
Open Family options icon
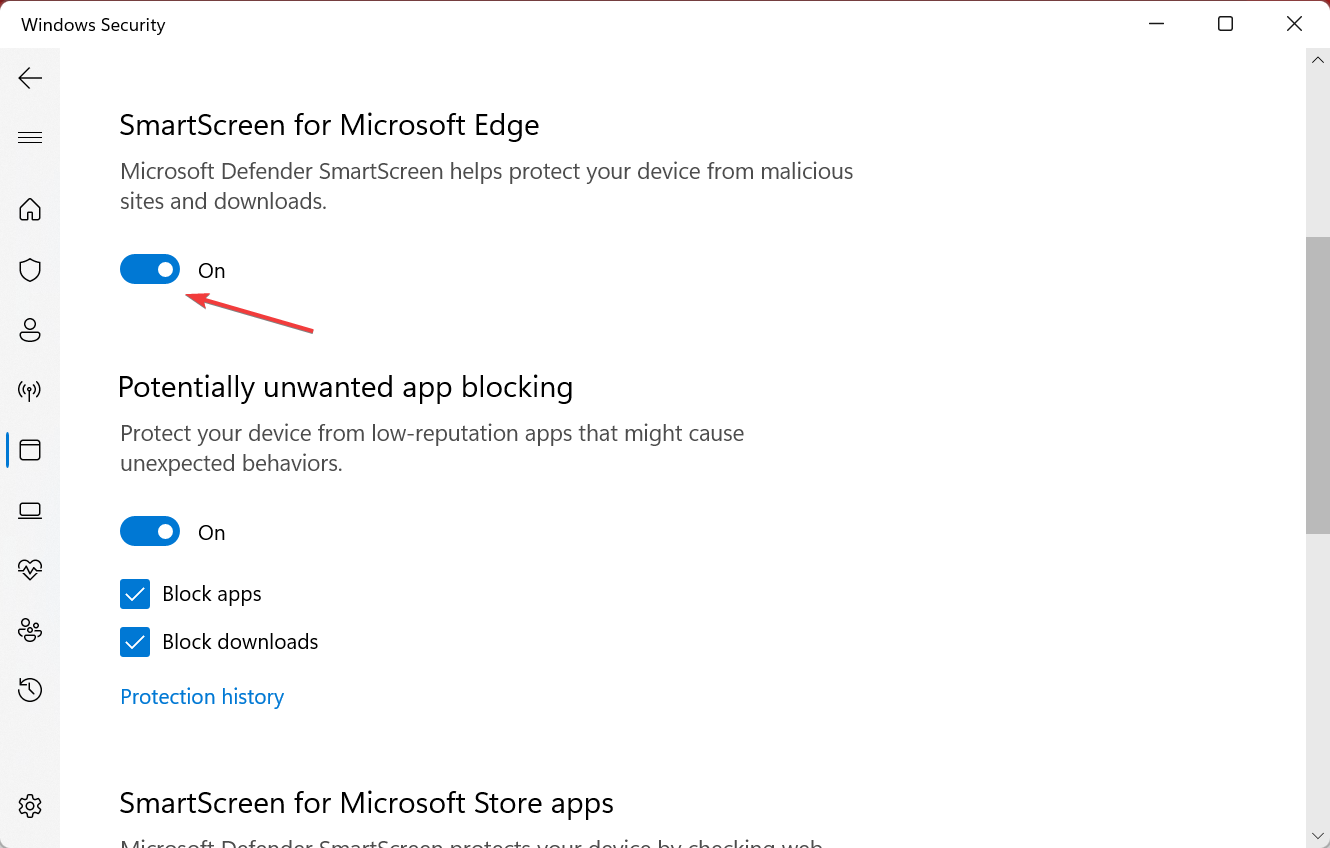30,630
